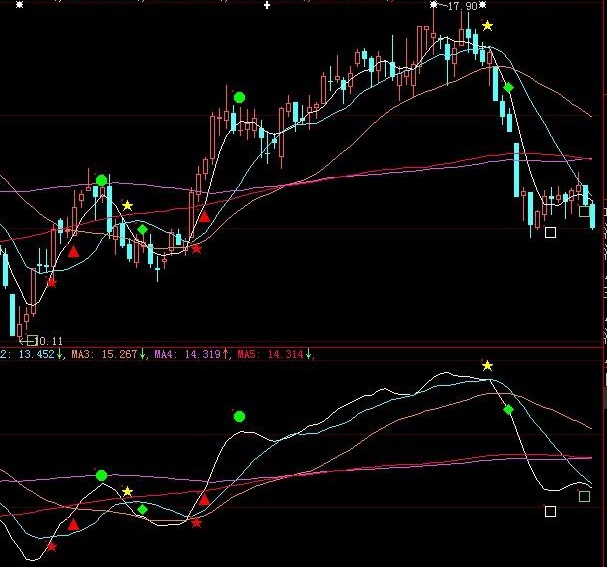Screen dimensions: 607x567
Task: Click the left green diamond in indicator panel
Action: tap(142, 509)
